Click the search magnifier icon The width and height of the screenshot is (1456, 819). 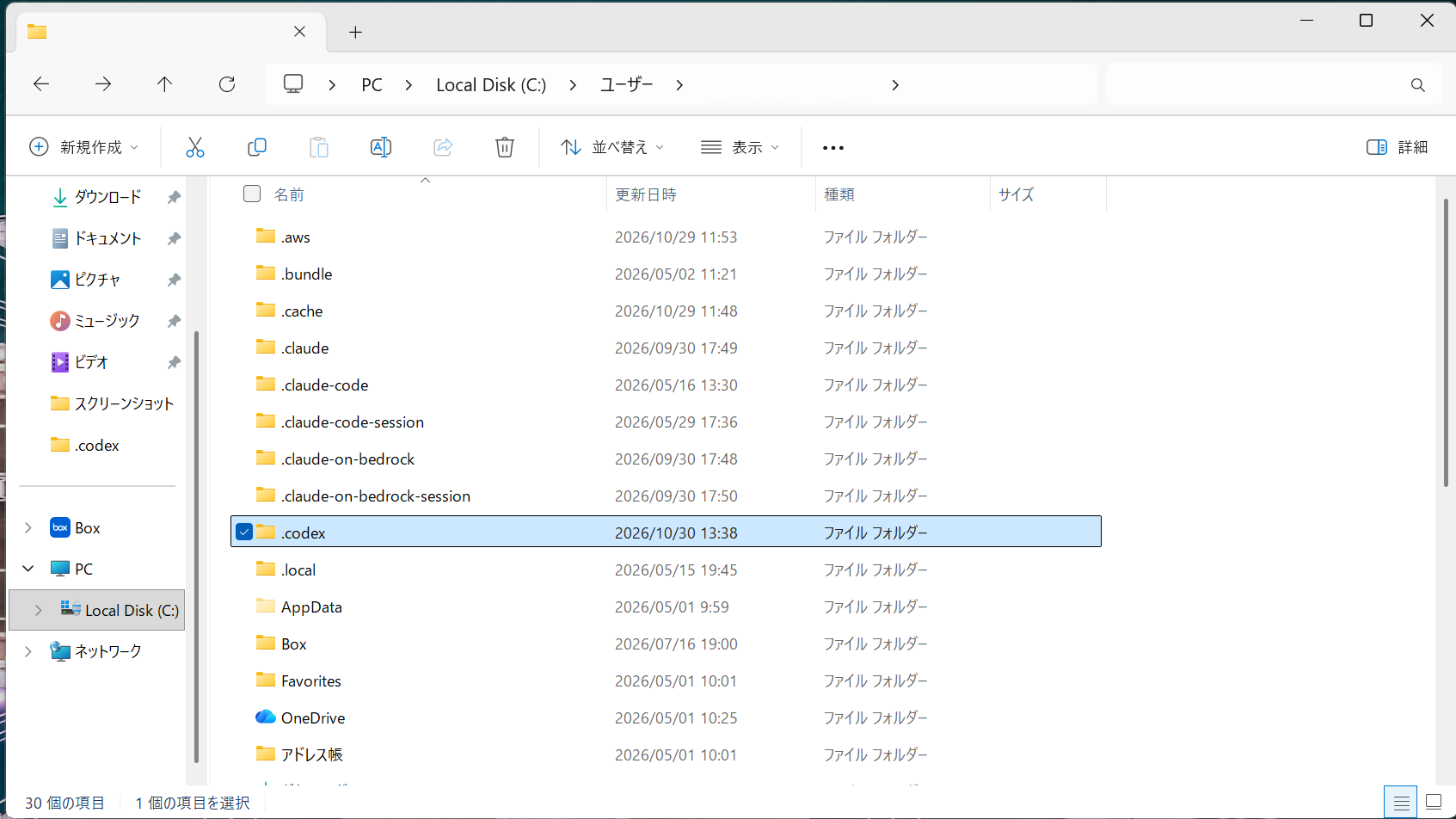pyautogui.click(x=1418, y=85)
